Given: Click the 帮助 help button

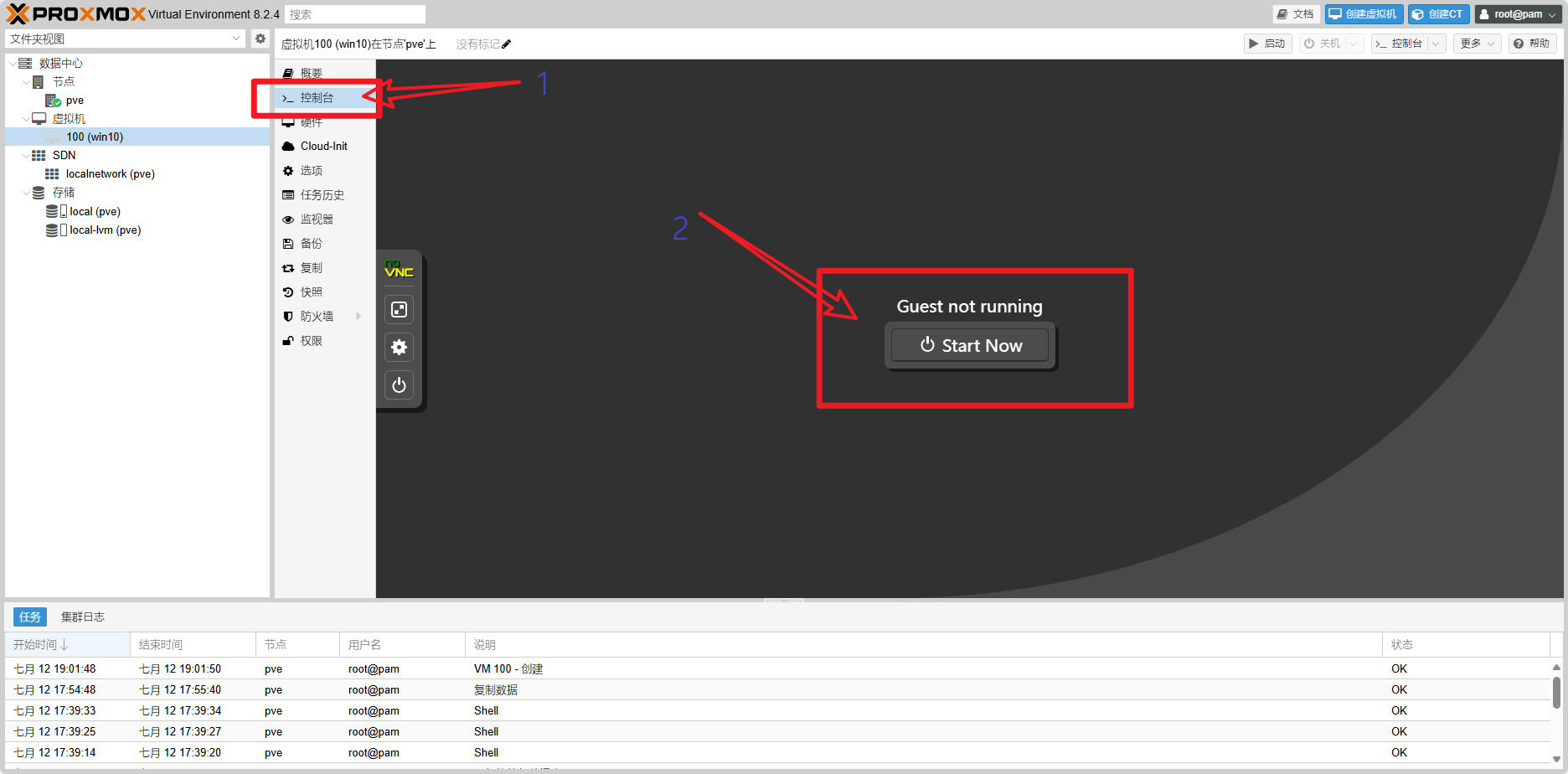Looking at the screenshot, I should tap(1532, 44).
